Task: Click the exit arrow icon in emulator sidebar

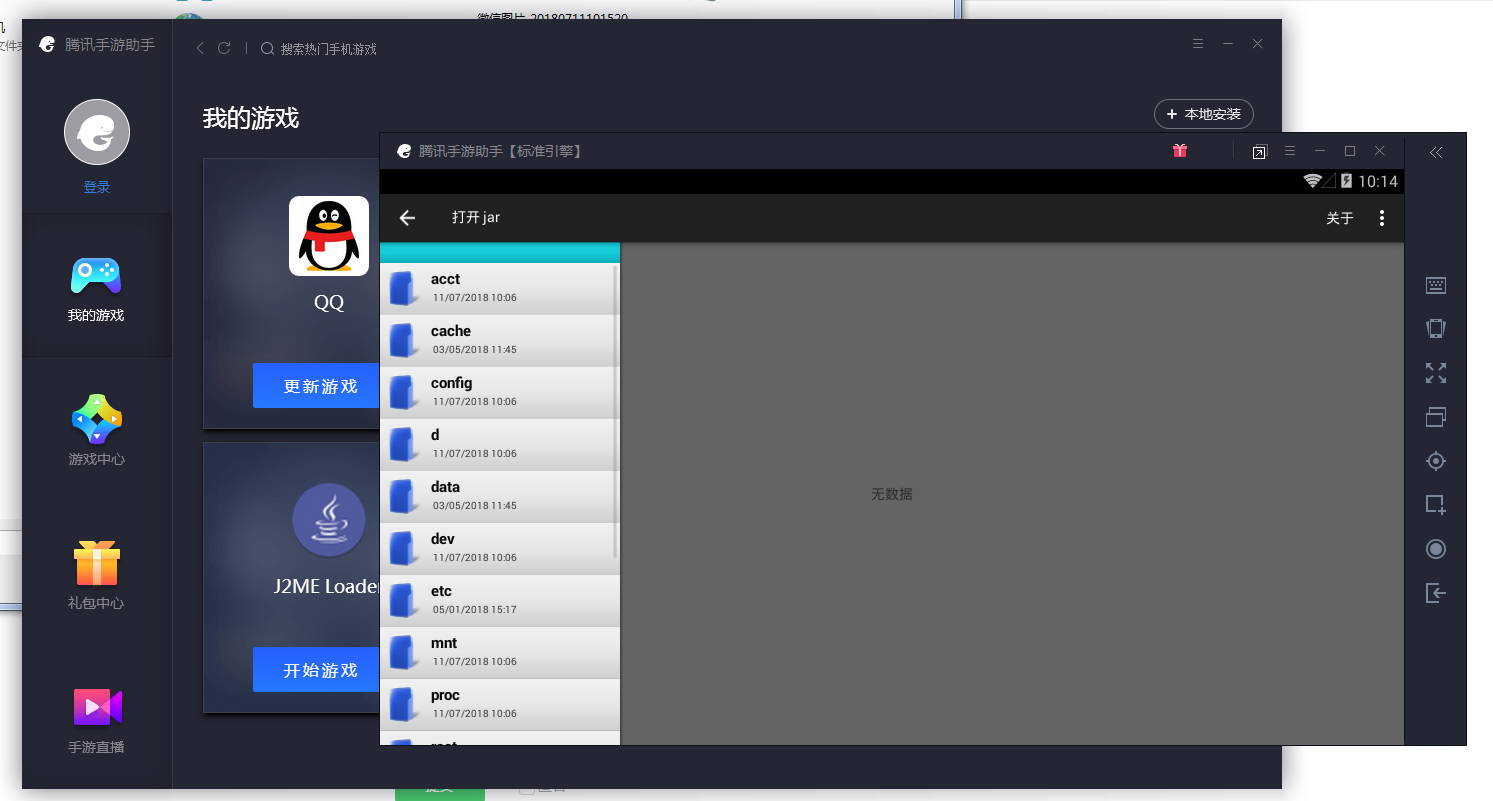Action: 1435,593
